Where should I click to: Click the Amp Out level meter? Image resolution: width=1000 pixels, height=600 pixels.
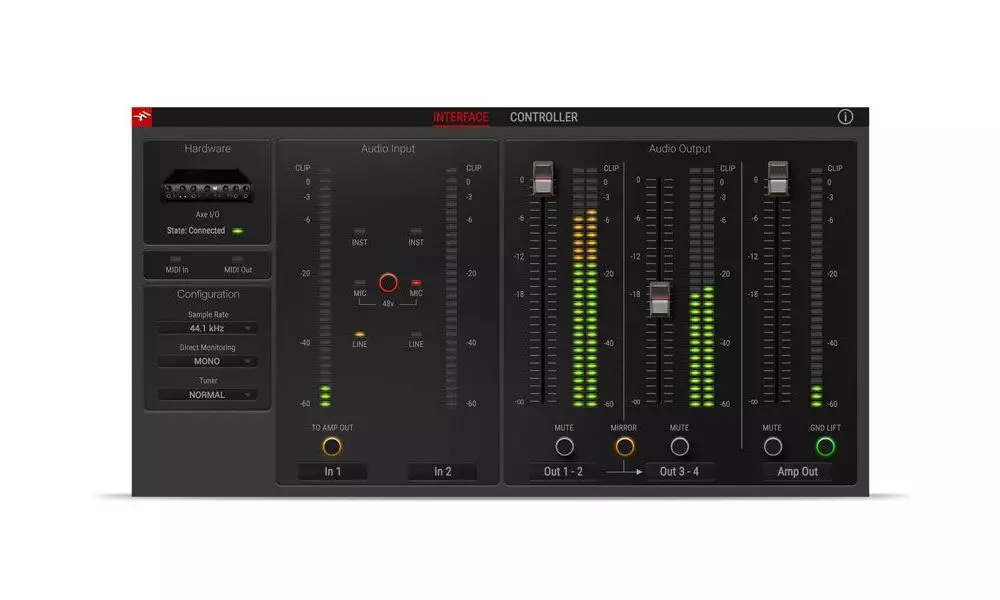pyautogui.click(x=816, y=287)
